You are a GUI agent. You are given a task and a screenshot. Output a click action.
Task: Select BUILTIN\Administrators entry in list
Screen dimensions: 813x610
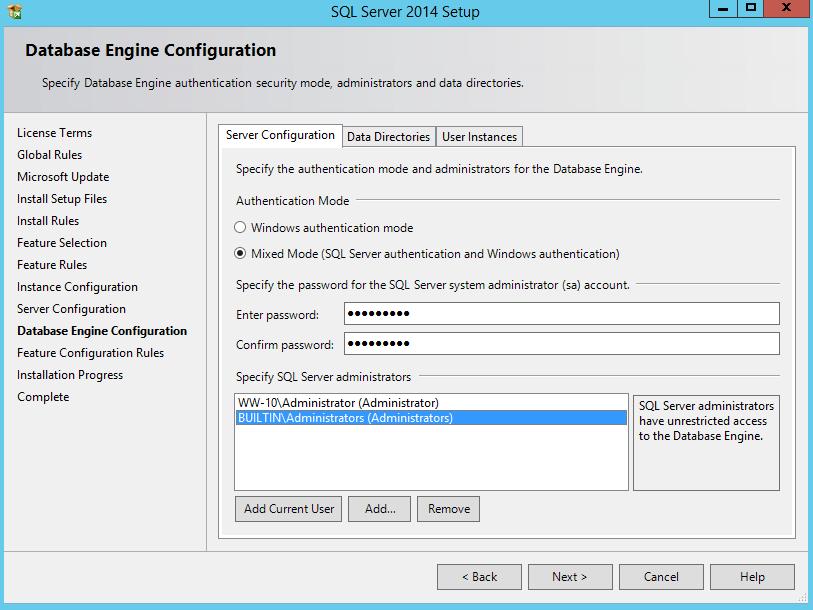(x=431, y=418)
